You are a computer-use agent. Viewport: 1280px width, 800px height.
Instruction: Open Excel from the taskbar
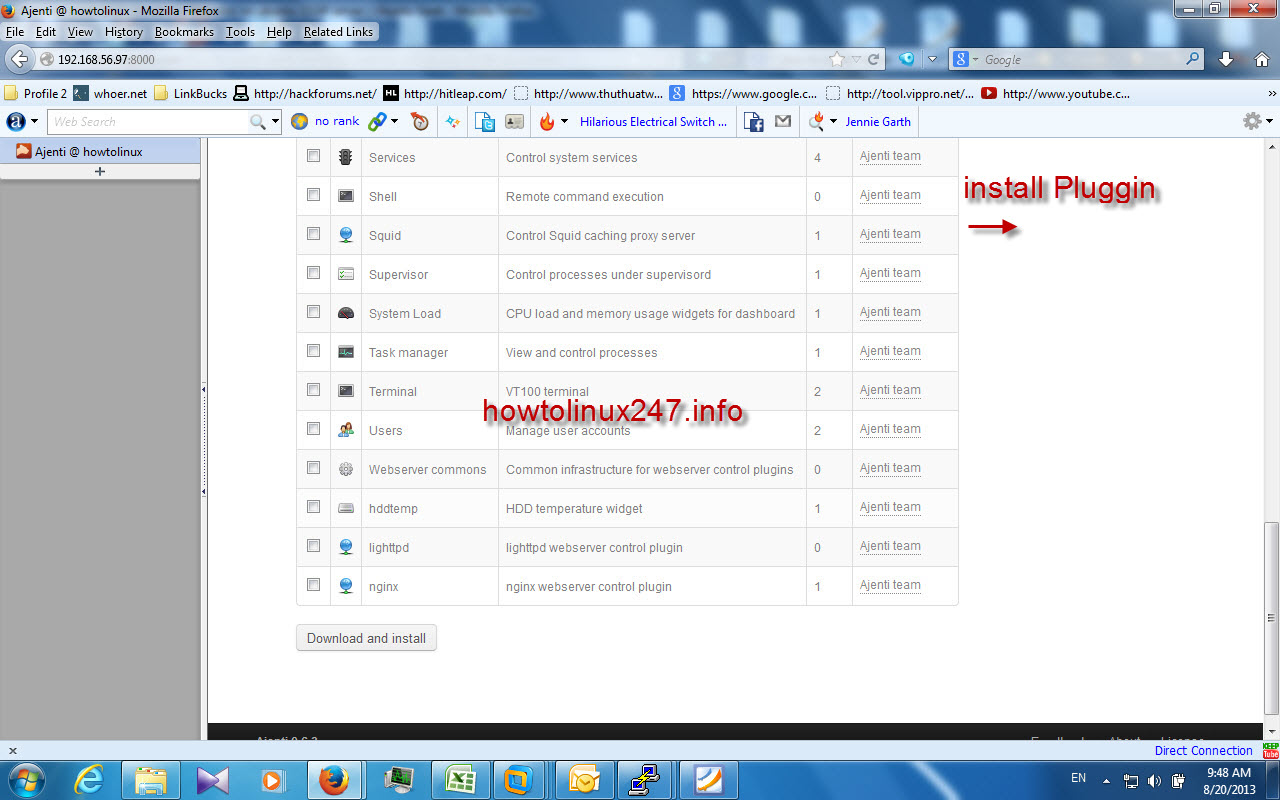459,779
